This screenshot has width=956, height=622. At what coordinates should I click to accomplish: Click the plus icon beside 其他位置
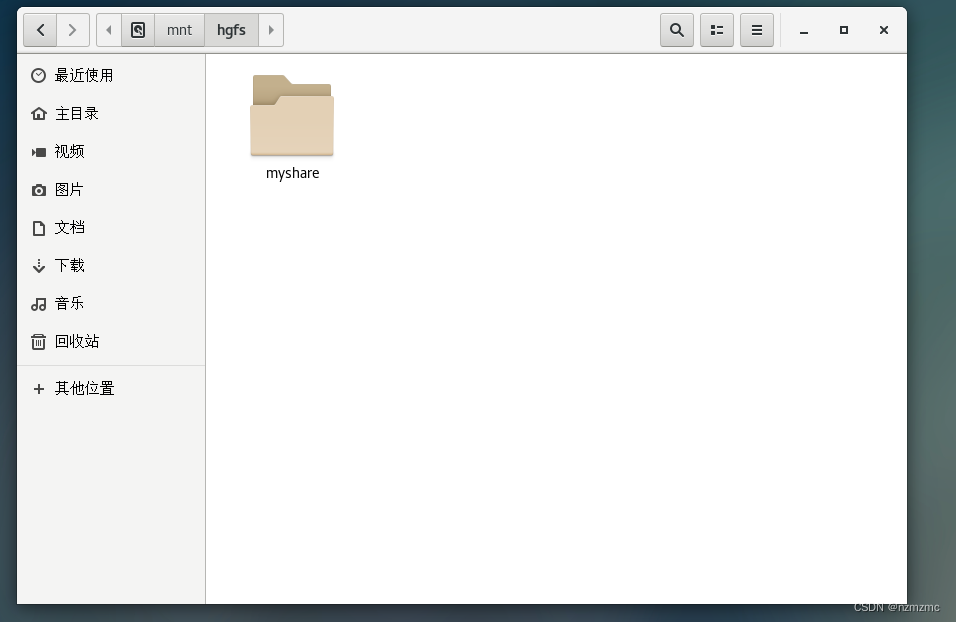[x=38, y=388]
